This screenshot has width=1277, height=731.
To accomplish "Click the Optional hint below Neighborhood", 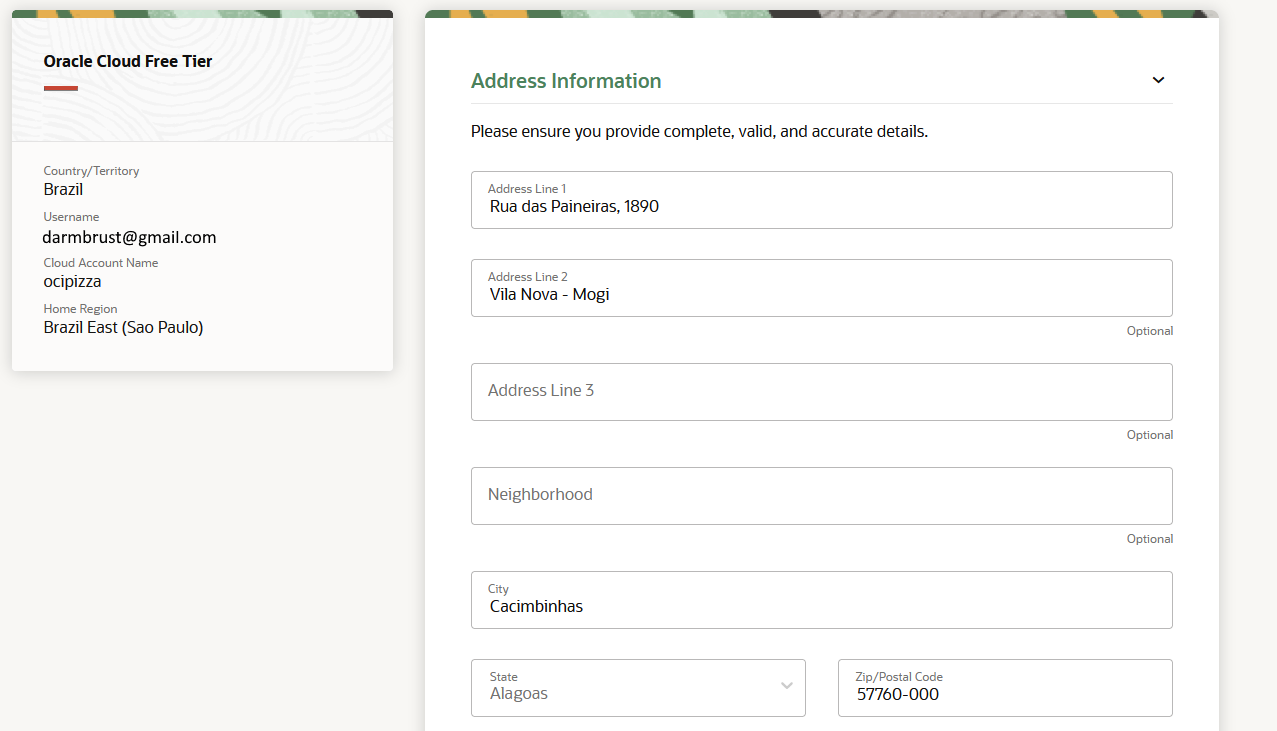I will [1149, 539].
